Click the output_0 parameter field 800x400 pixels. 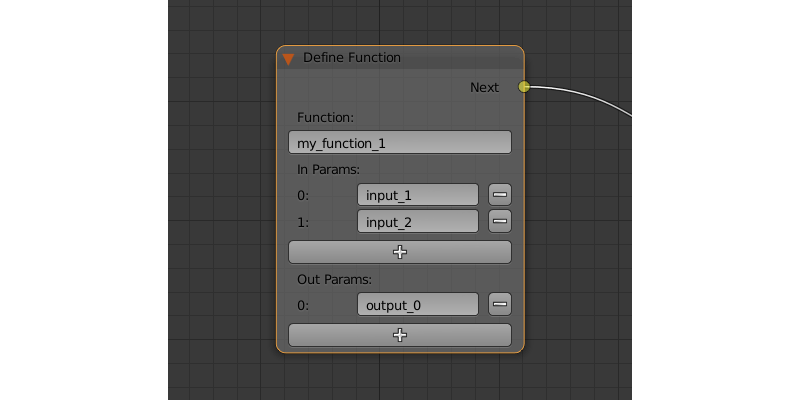(418, 304)
